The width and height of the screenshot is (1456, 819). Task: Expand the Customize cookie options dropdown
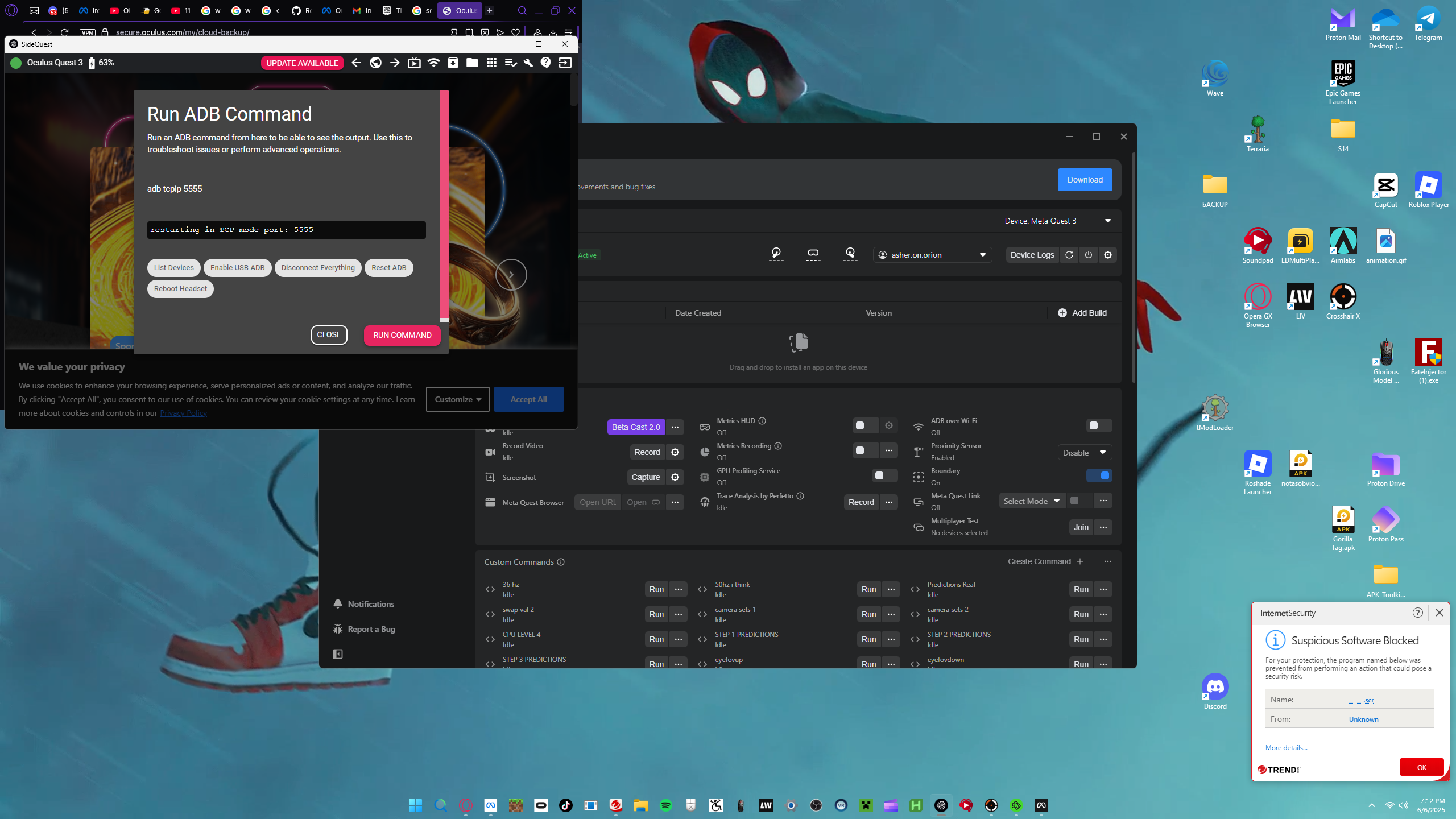tap(457, 399)
